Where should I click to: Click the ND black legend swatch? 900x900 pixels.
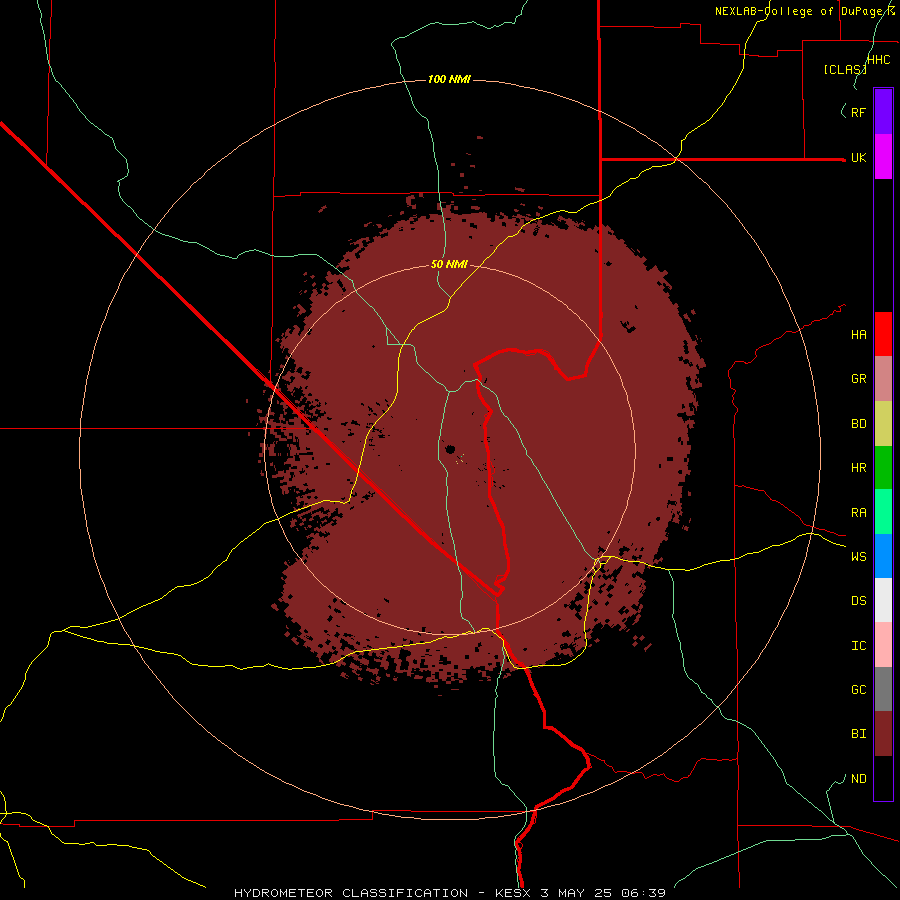click(883, 778)
